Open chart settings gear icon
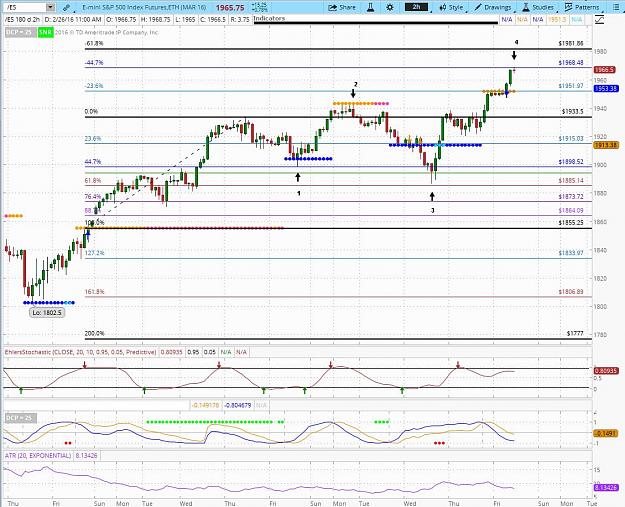This screenshot has width=625, height=507. pyautogui.click(x=390, y=7)
